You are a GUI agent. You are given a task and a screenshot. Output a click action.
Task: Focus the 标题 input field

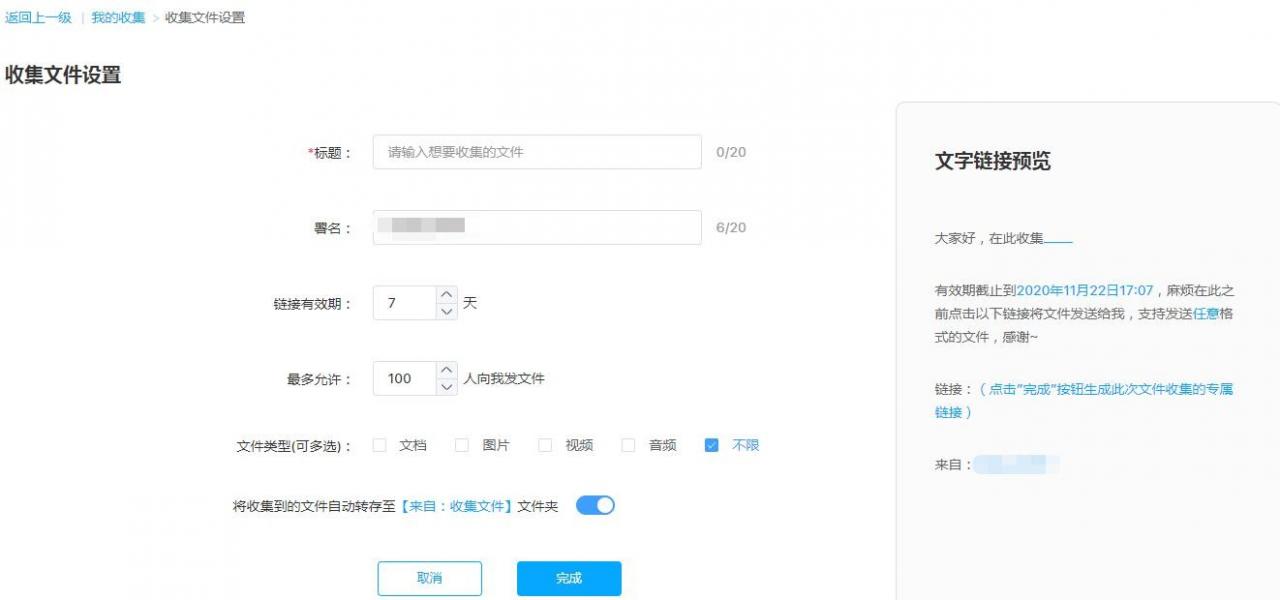coord(537,153)
